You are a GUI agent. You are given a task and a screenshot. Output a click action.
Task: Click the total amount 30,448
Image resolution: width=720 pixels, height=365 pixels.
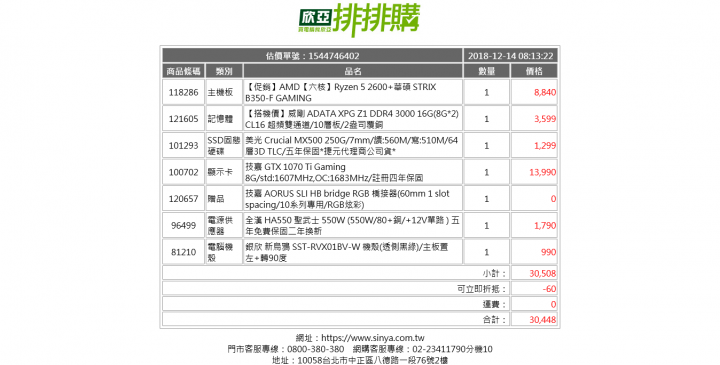click(x=542, y=320)
